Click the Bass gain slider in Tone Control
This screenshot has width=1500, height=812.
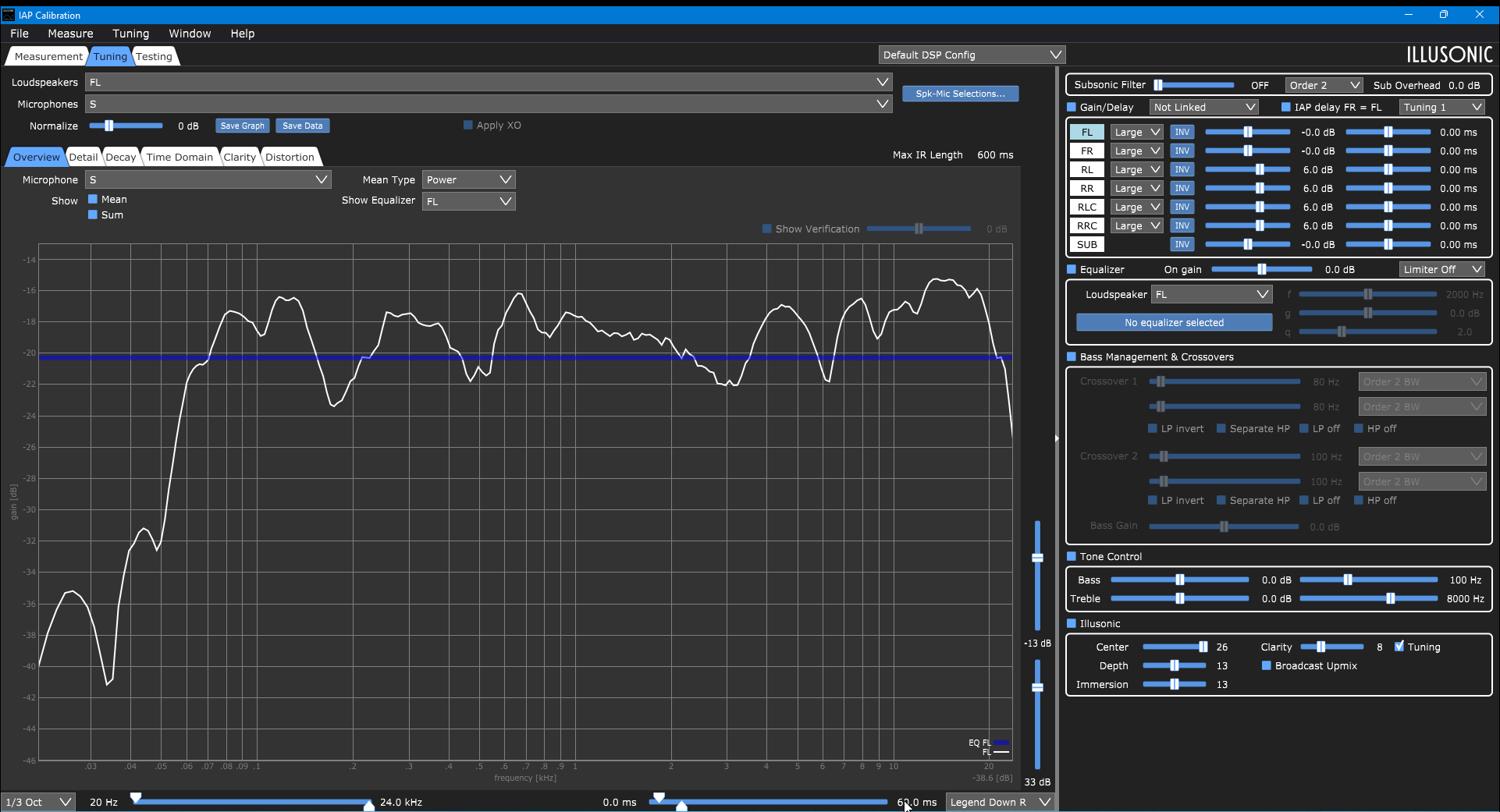coord(1179,580)
